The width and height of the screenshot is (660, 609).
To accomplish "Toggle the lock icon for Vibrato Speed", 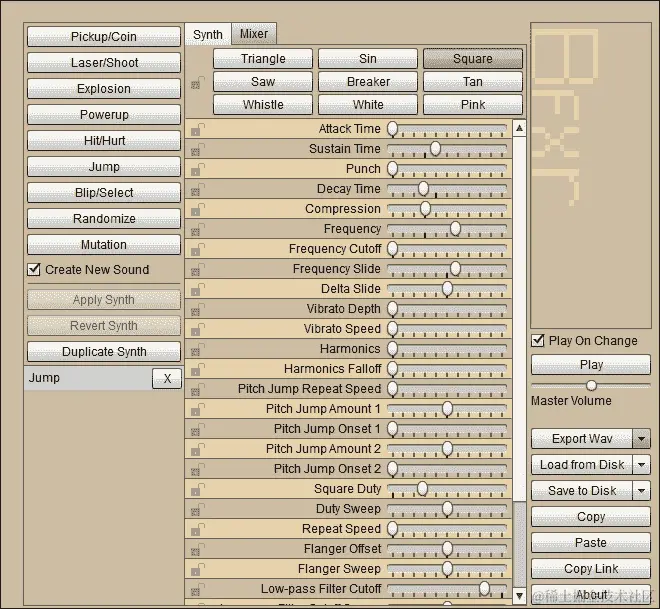I will click(x=197, y=329).
